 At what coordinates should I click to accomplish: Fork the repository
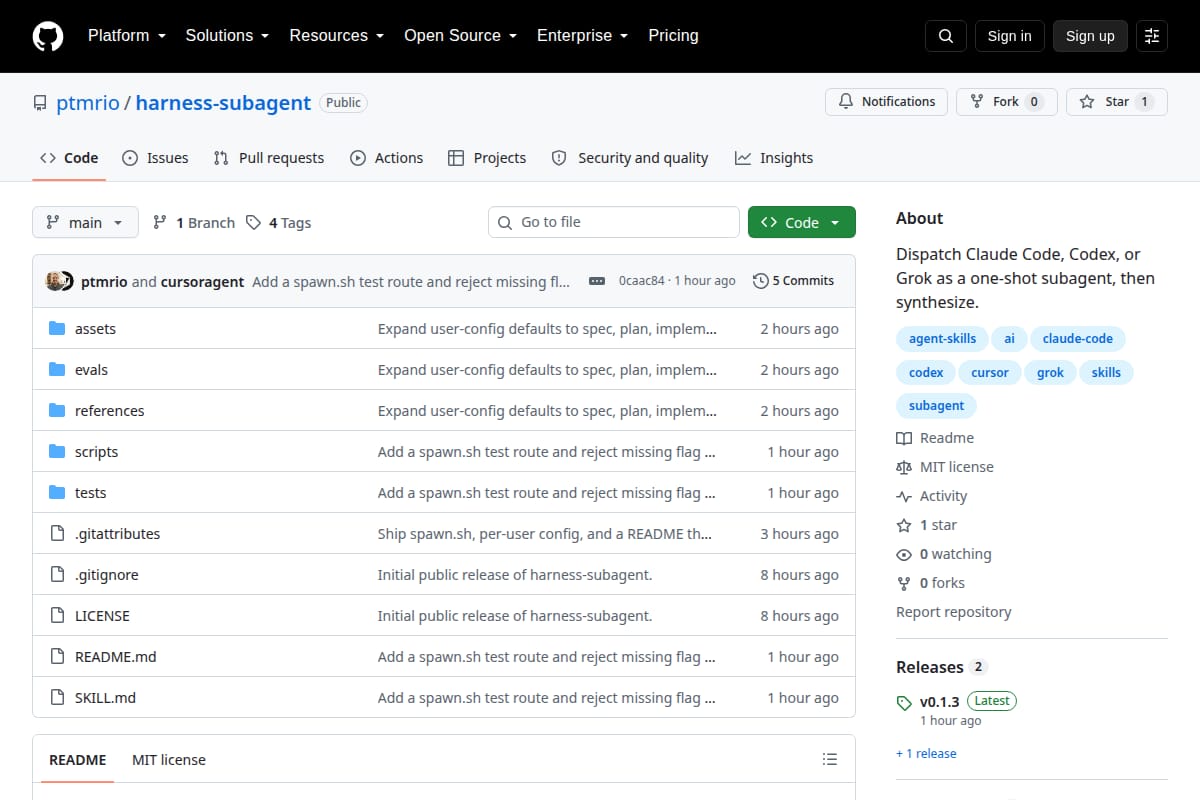pyautogui.click(x=1006, y=102)
